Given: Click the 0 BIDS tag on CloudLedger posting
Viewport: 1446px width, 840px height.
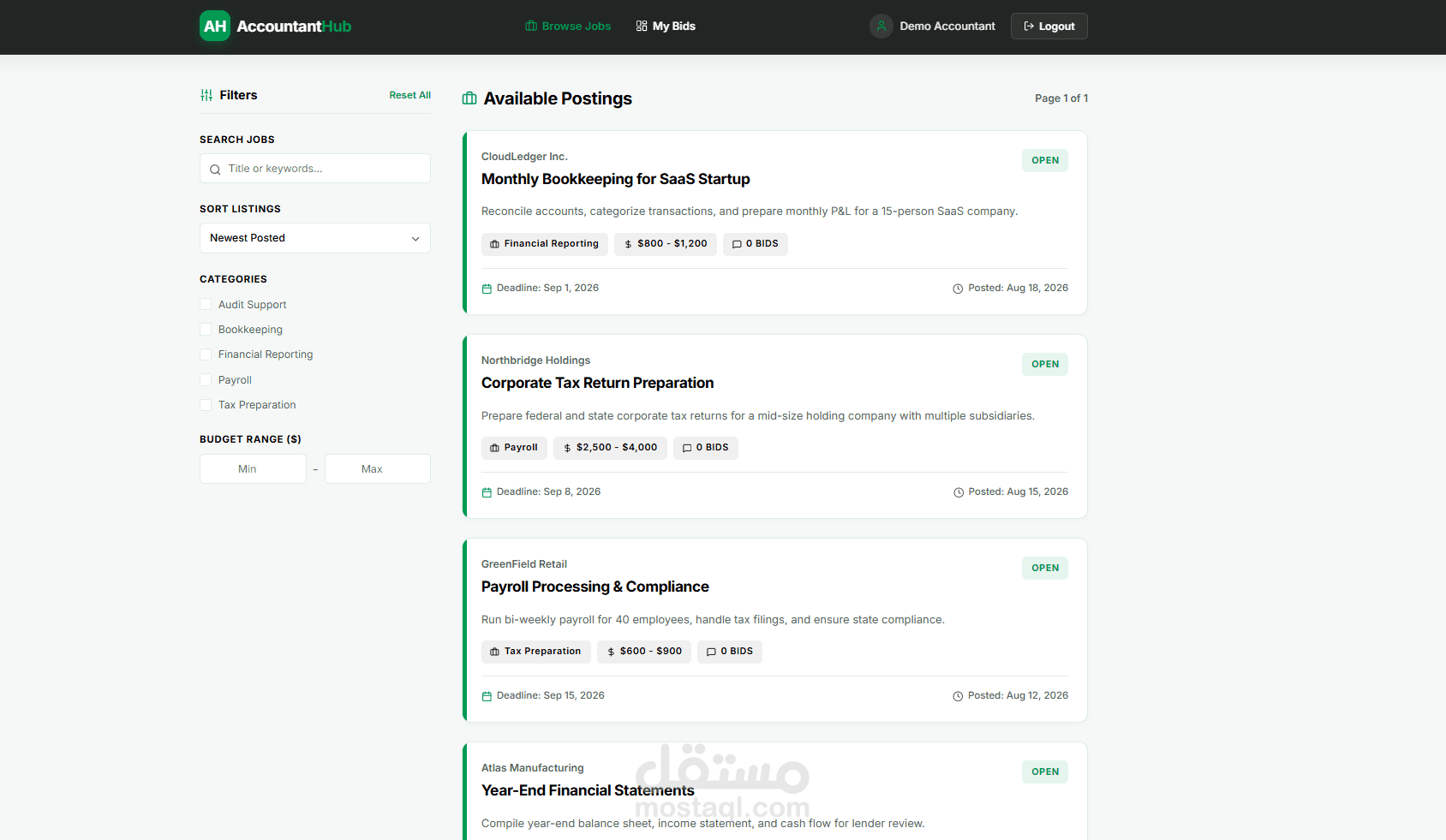Looking at the screenshot, I should (x=756, y=244).
